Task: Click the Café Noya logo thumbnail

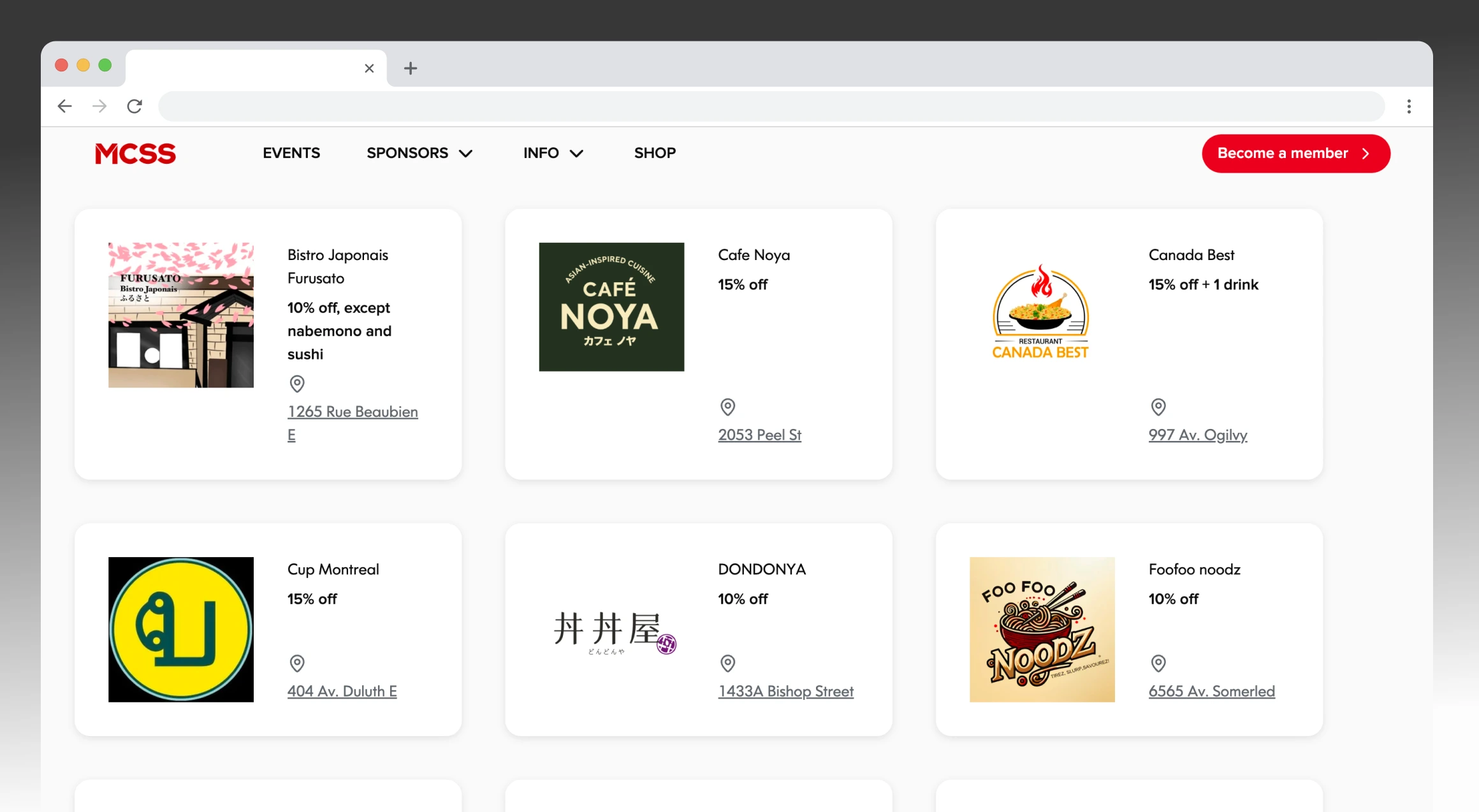Action: (611, 306)
